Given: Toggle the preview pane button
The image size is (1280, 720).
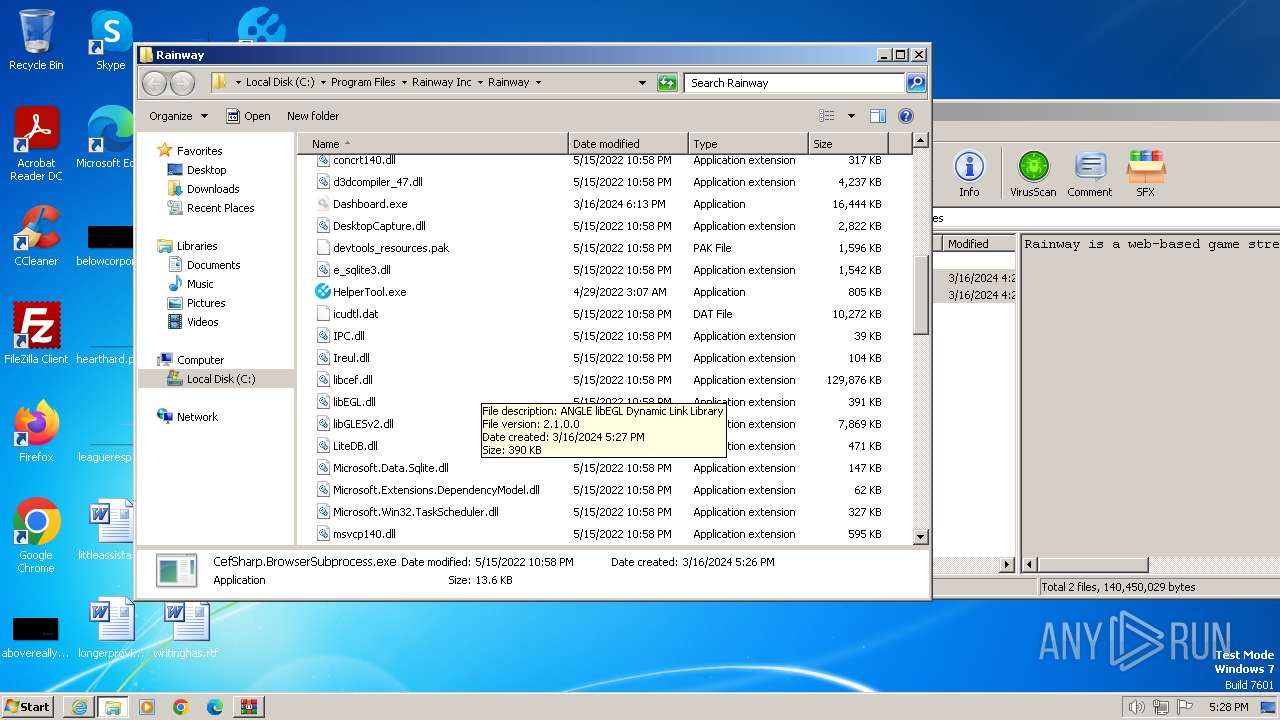Looking at the screenshot, I should click(x=877, y=116).
